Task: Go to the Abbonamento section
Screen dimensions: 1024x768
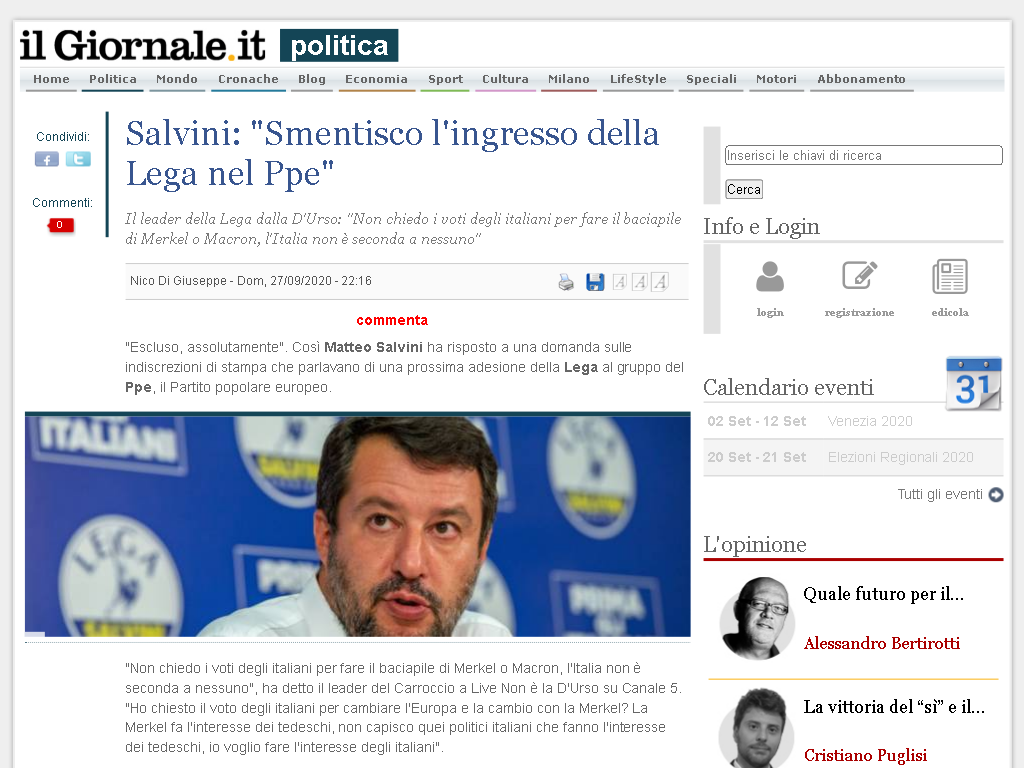Action: click(x=861, y=79)
